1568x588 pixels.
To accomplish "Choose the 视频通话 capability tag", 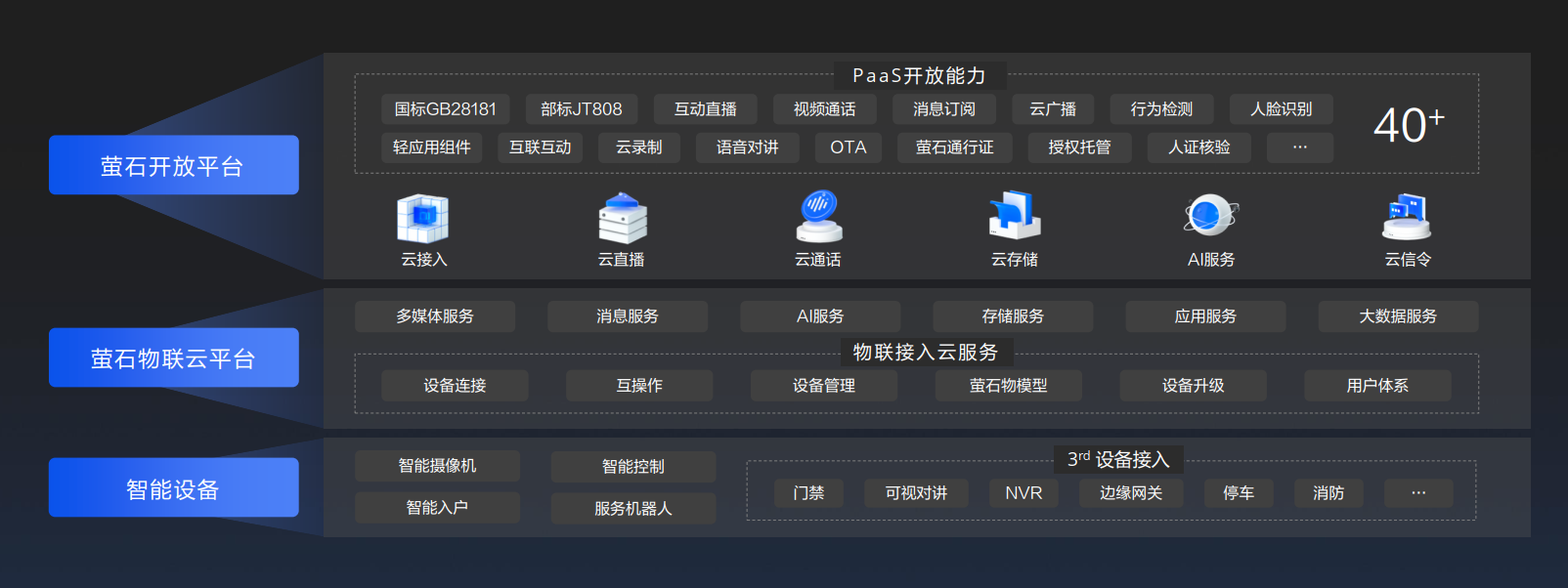I will coord(824,109).
